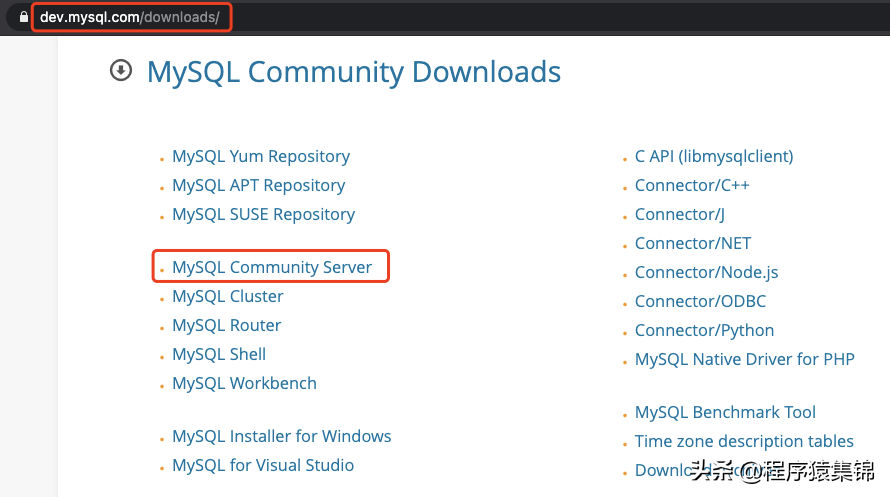Open Time zone description tables link
The image size is (890, 497).
[x=744, y=441]
